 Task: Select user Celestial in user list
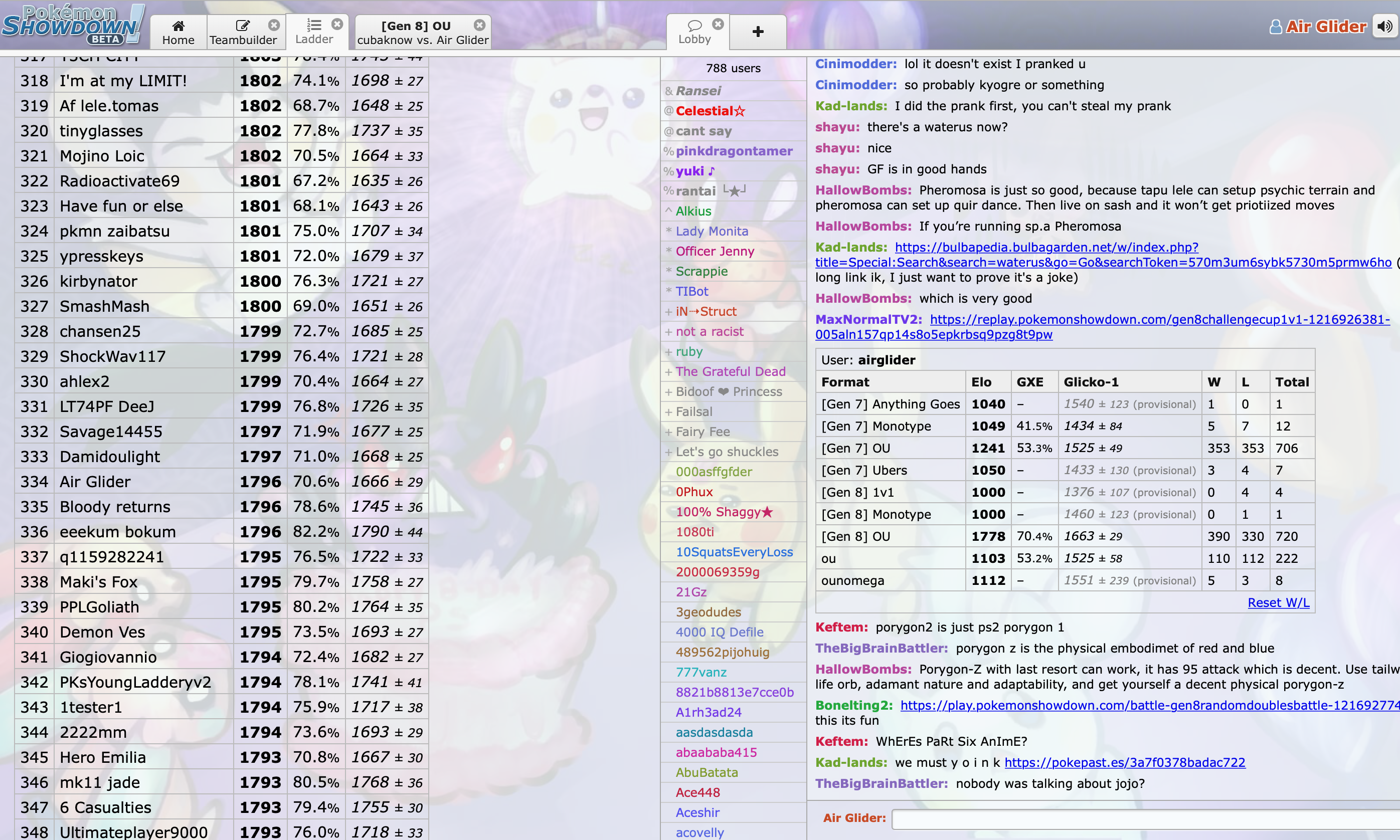click(x=734, y=111)
